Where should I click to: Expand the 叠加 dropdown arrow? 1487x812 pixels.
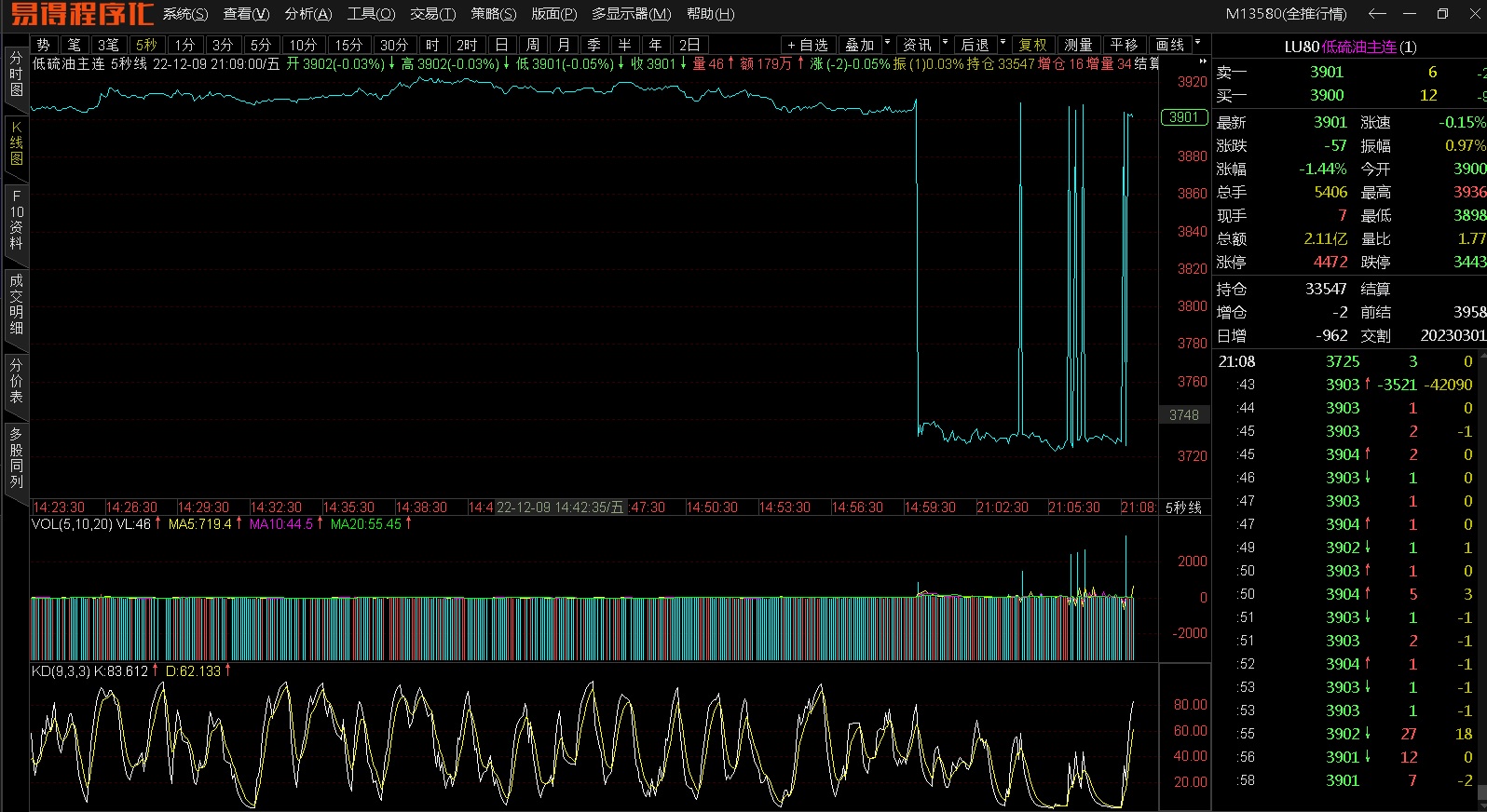pos(887,44)
